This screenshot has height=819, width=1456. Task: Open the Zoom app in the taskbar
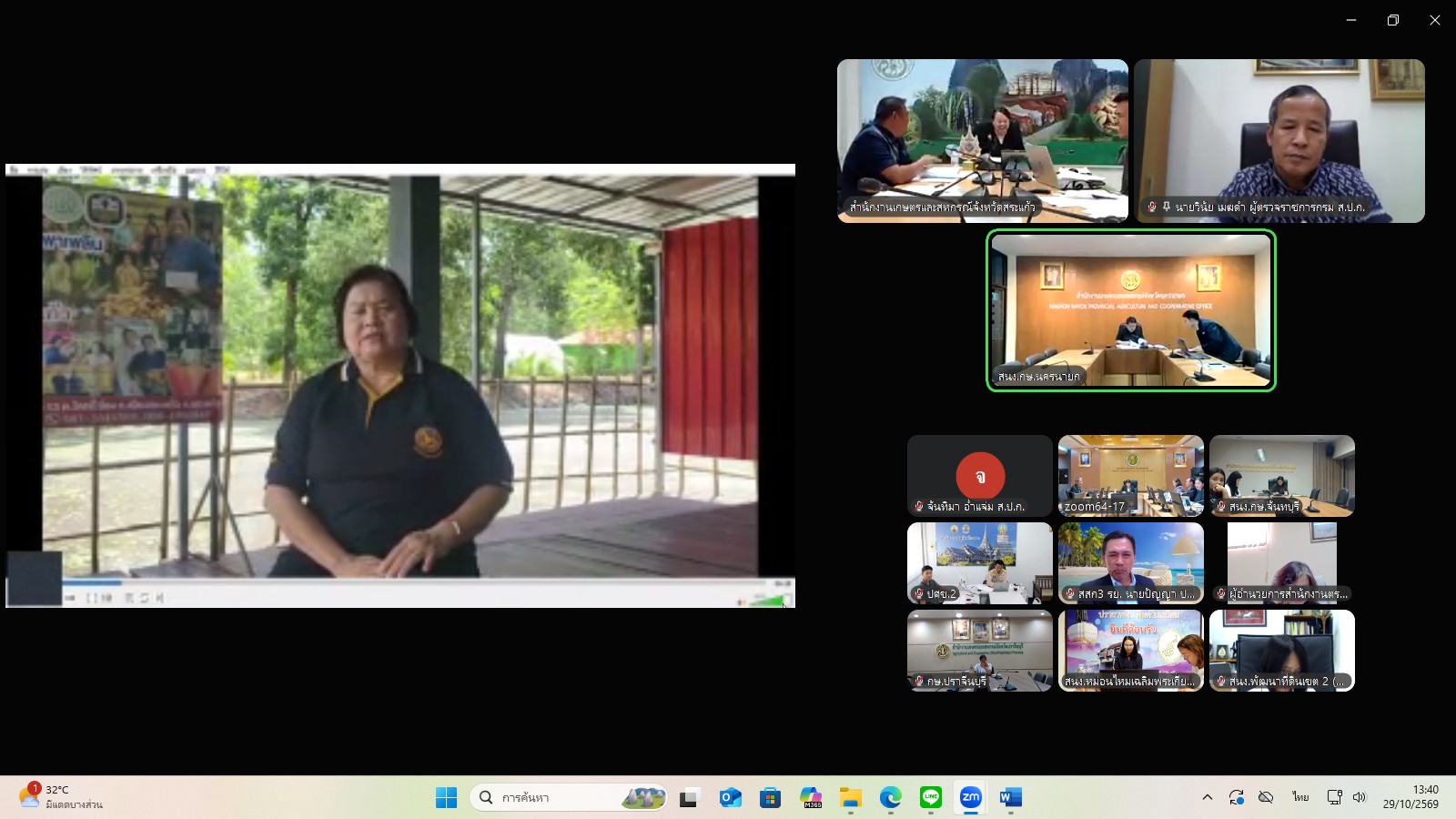(970, 797)
